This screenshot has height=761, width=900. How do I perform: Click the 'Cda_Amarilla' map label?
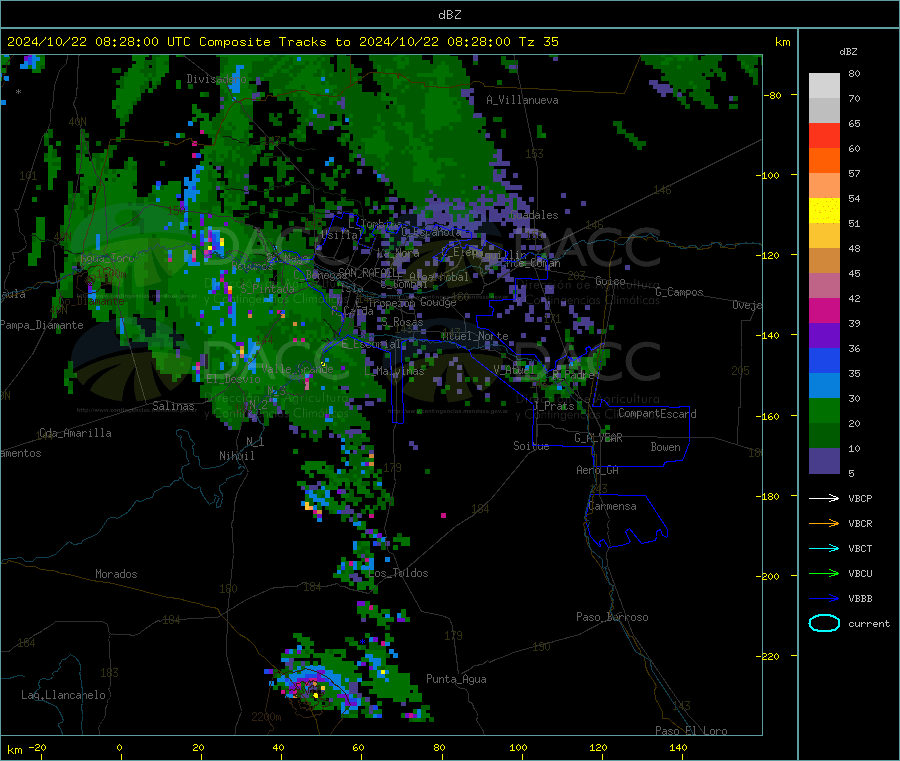point(75,433)
